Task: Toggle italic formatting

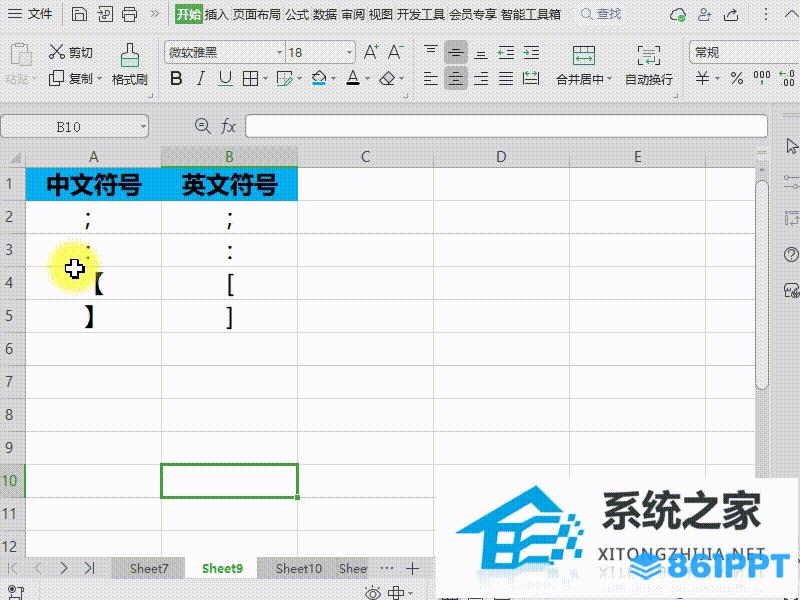Action: point(201,79)
